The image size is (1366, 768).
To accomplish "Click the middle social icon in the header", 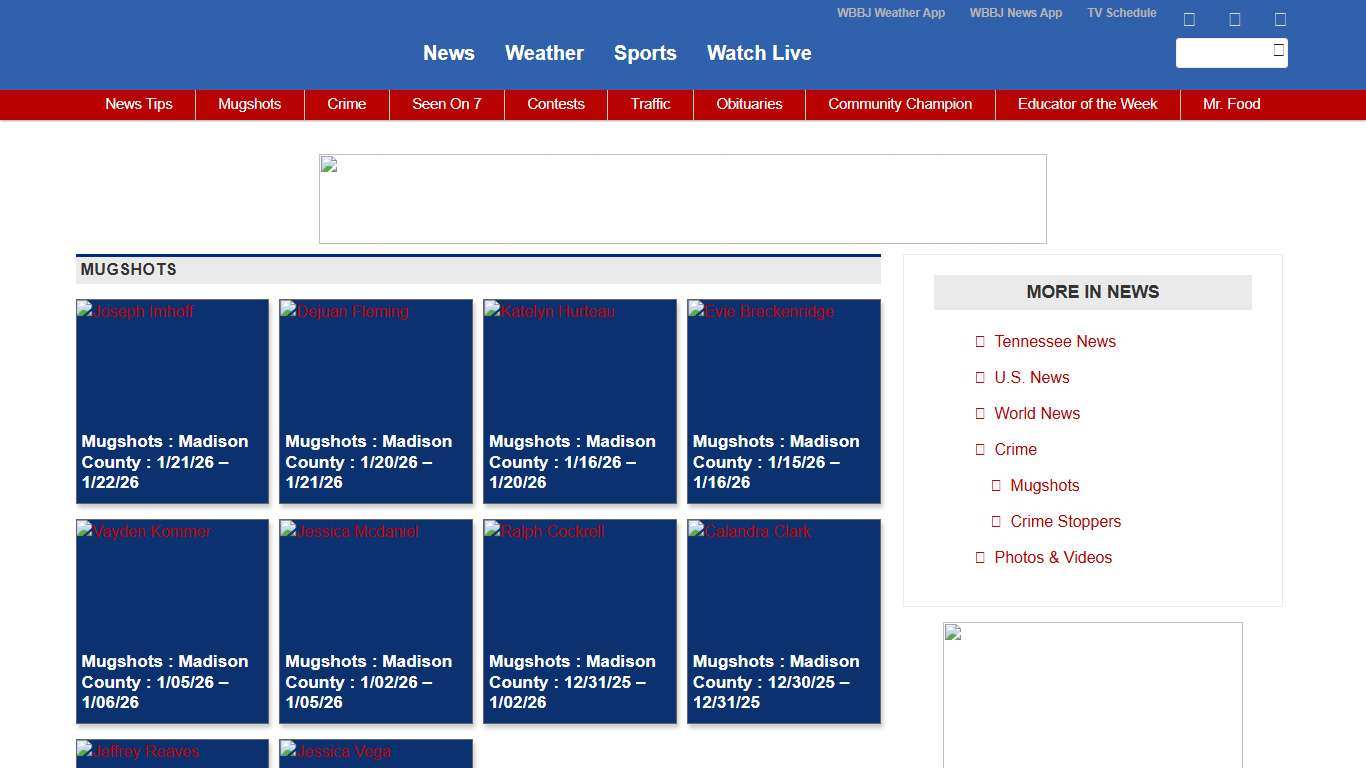I will (1234, 19).
